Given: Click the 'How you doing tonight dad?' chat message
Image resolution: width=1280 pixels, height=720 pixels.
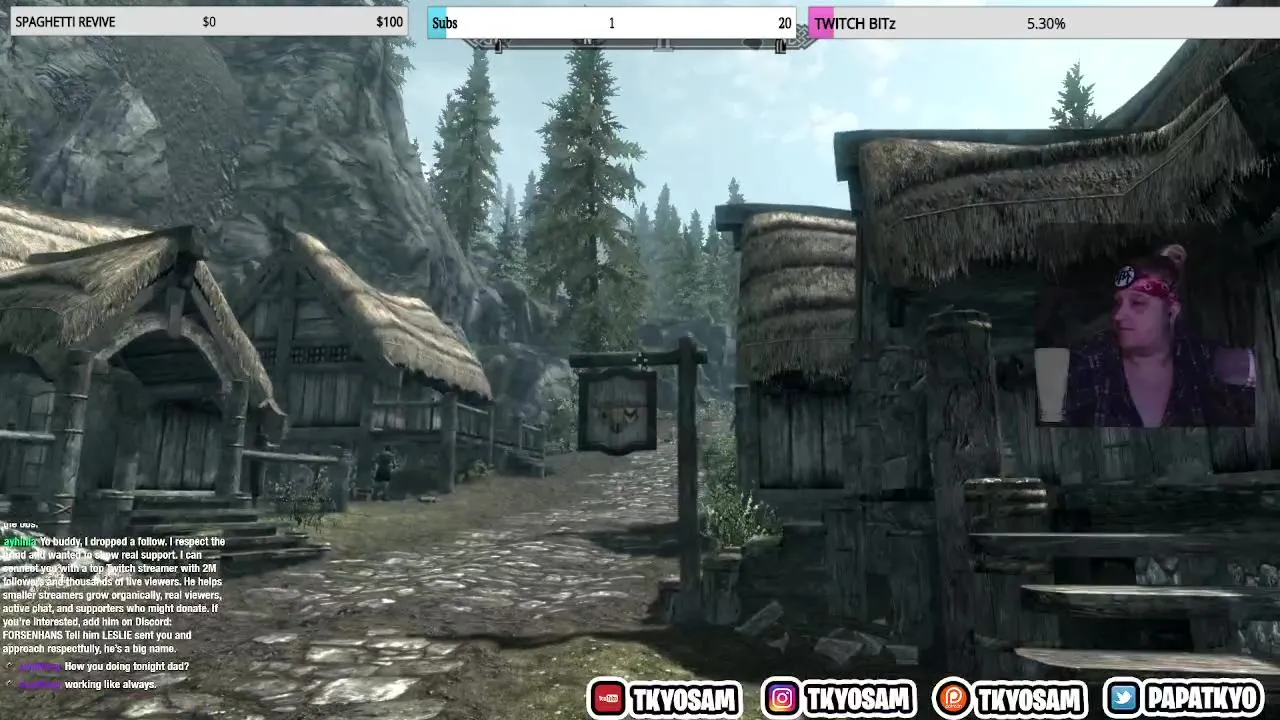Looking at the screenshot, I should [127, 666].
